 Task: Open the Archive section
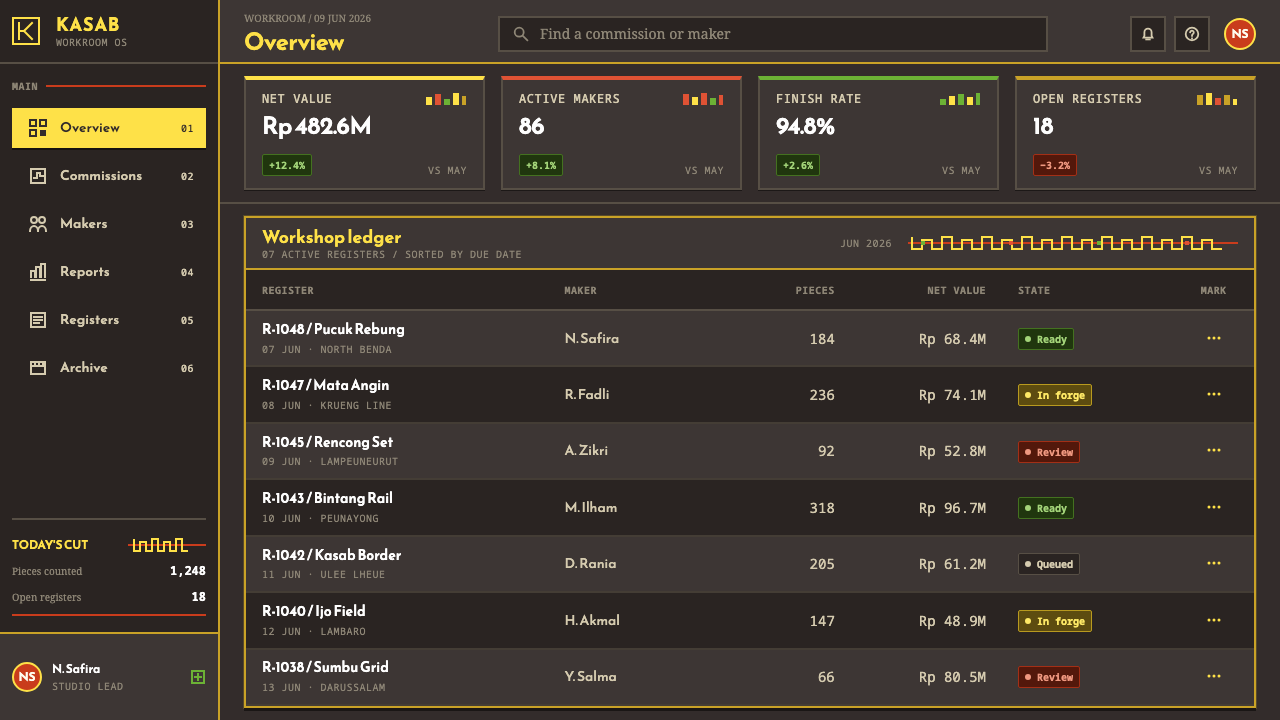pos(109,368)
